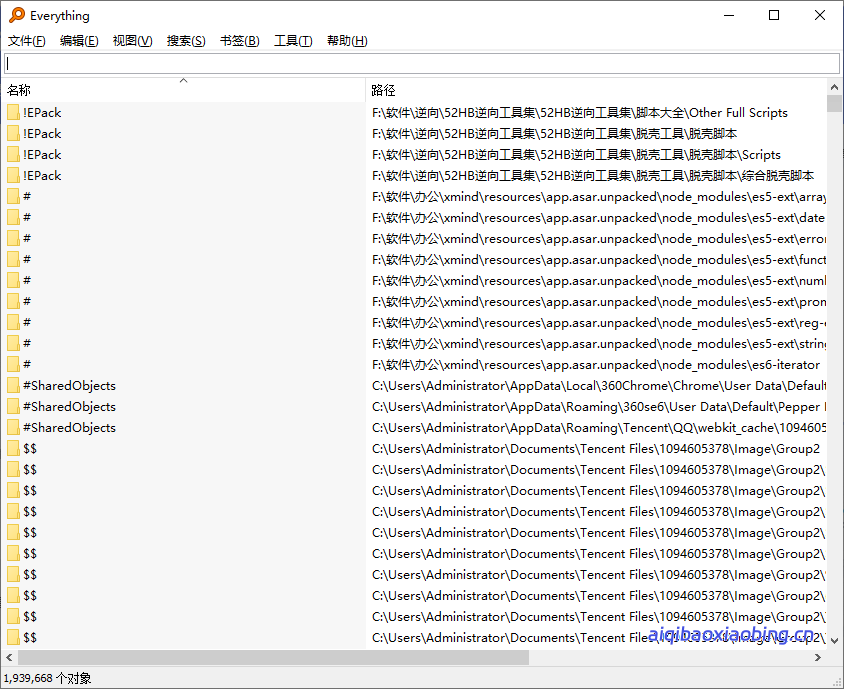Click the horizontal scrollbar left arrow
The image size is (844, 689).
(x=9, y=657)
